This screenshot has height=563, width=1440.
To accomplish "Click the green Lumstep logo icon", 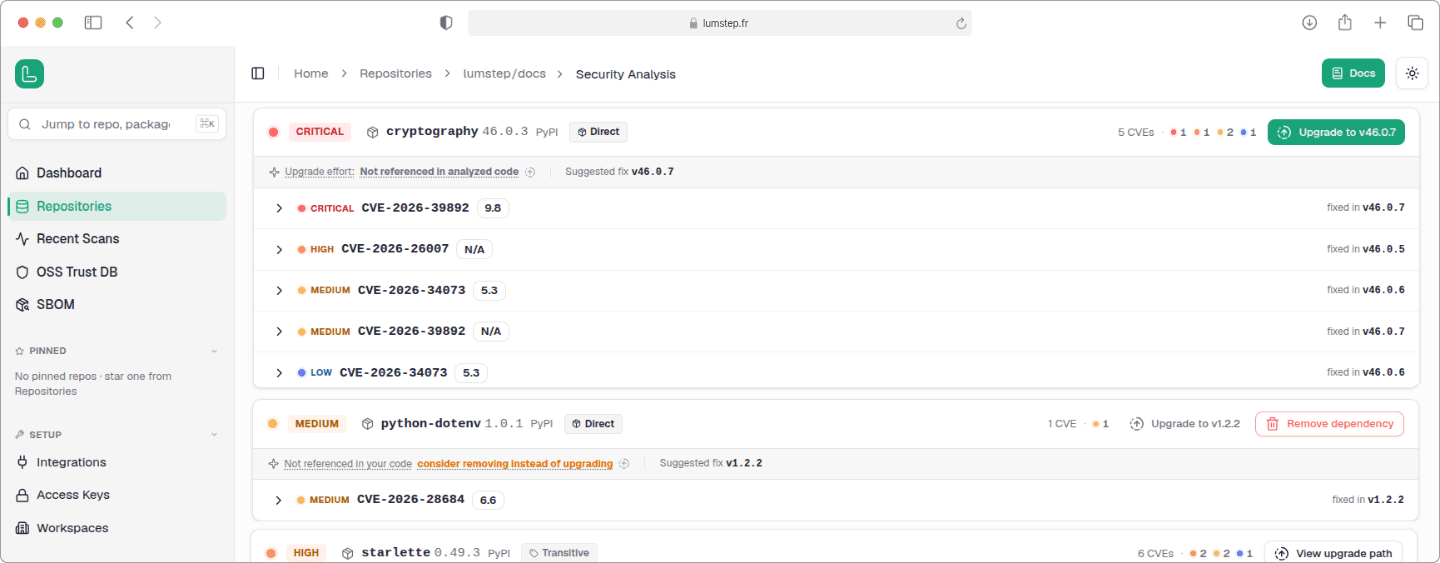I will click(29, 74).
